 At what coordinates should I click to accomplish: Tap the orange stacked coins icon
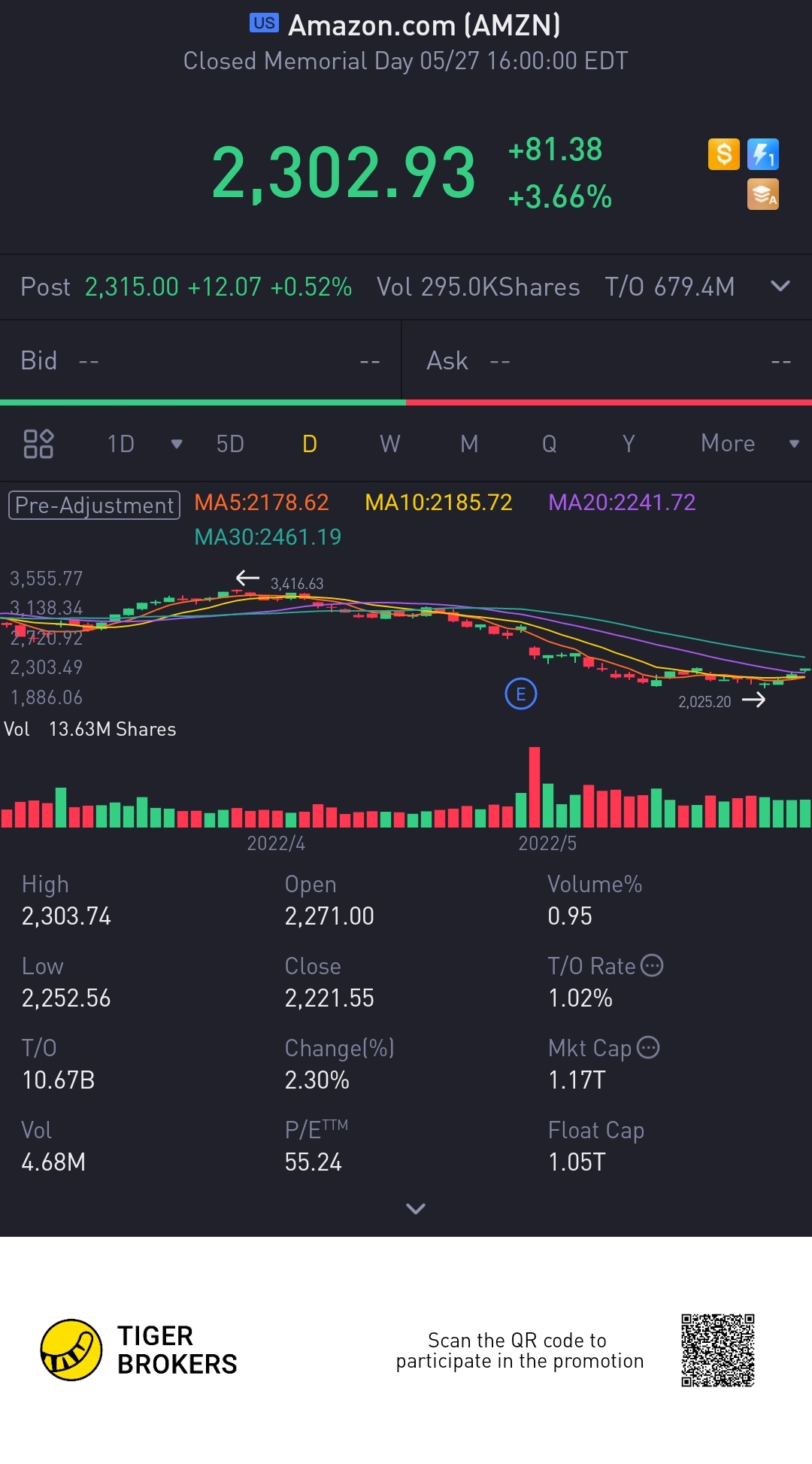coord(763,194)
